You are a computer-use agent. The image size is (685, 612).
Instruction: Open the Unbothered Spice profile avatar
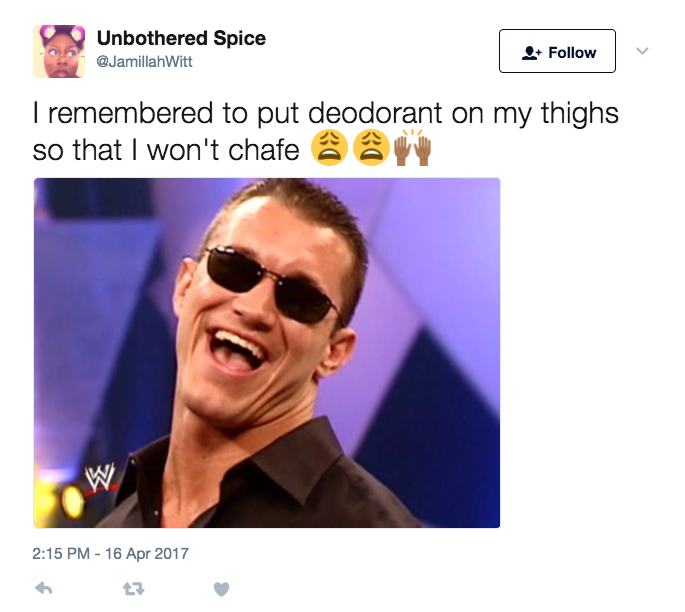point(59,51)
